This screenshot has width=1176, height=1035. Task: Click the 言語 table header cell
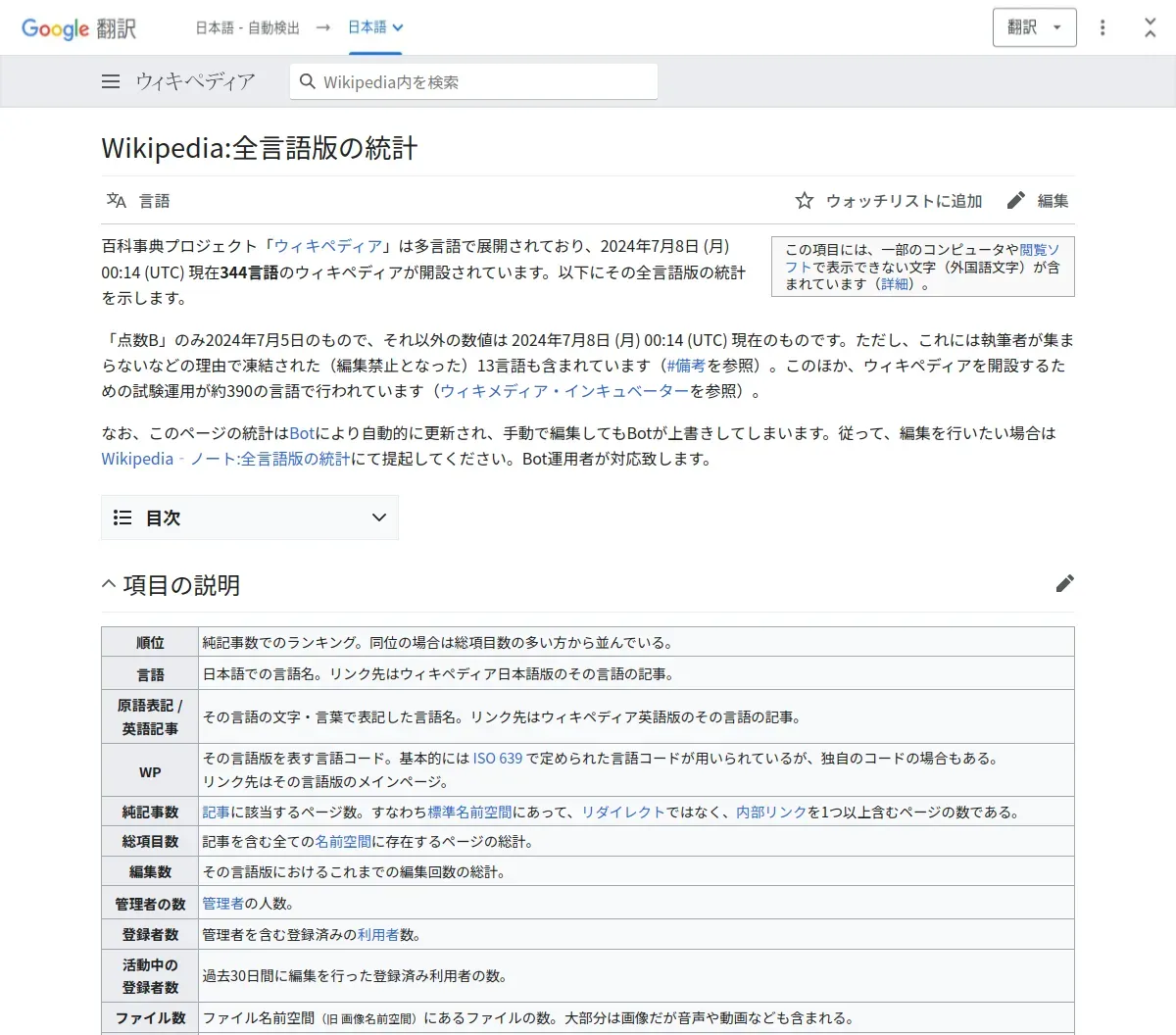[150, 674]
